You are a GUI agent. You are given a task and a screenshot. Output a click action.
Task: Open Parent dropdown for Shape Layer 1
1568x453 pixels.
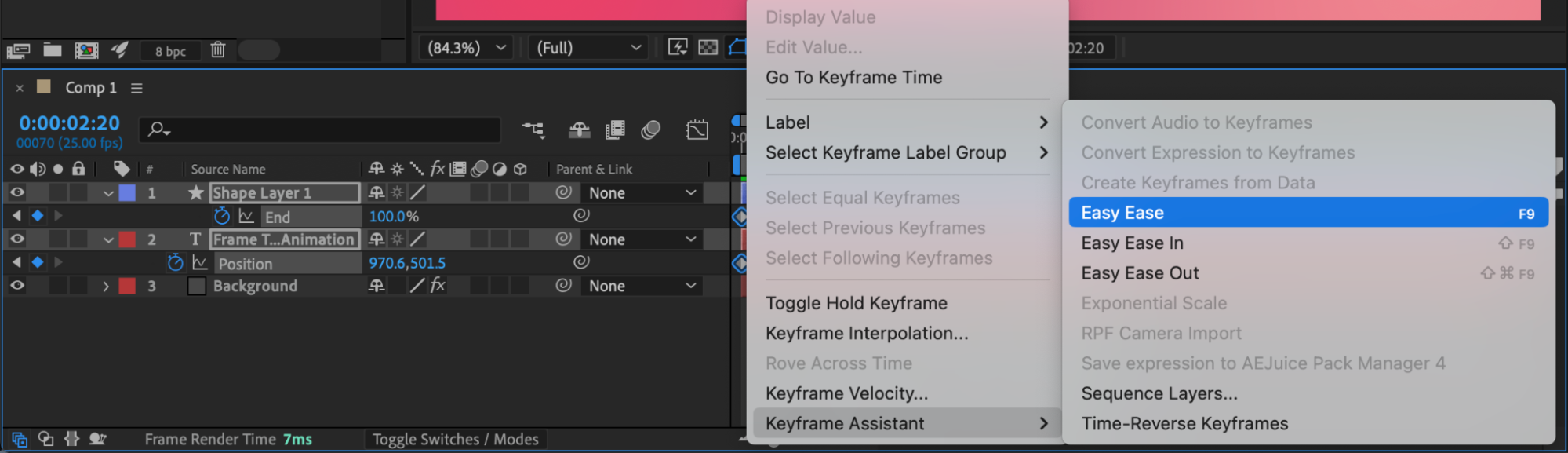pos(642,193)
